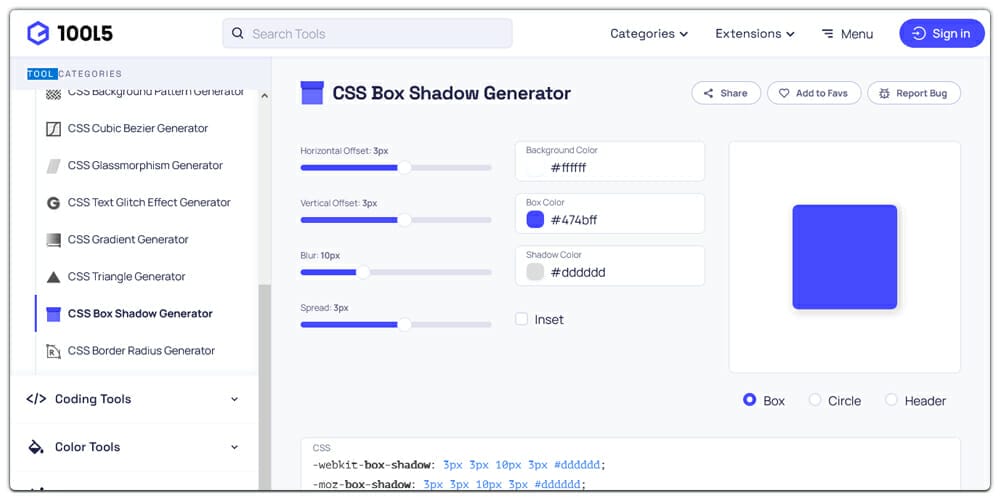The width and height of the screenshot is (1000, 500).
Task: Expand the Color Tools section
Action: 133,447
